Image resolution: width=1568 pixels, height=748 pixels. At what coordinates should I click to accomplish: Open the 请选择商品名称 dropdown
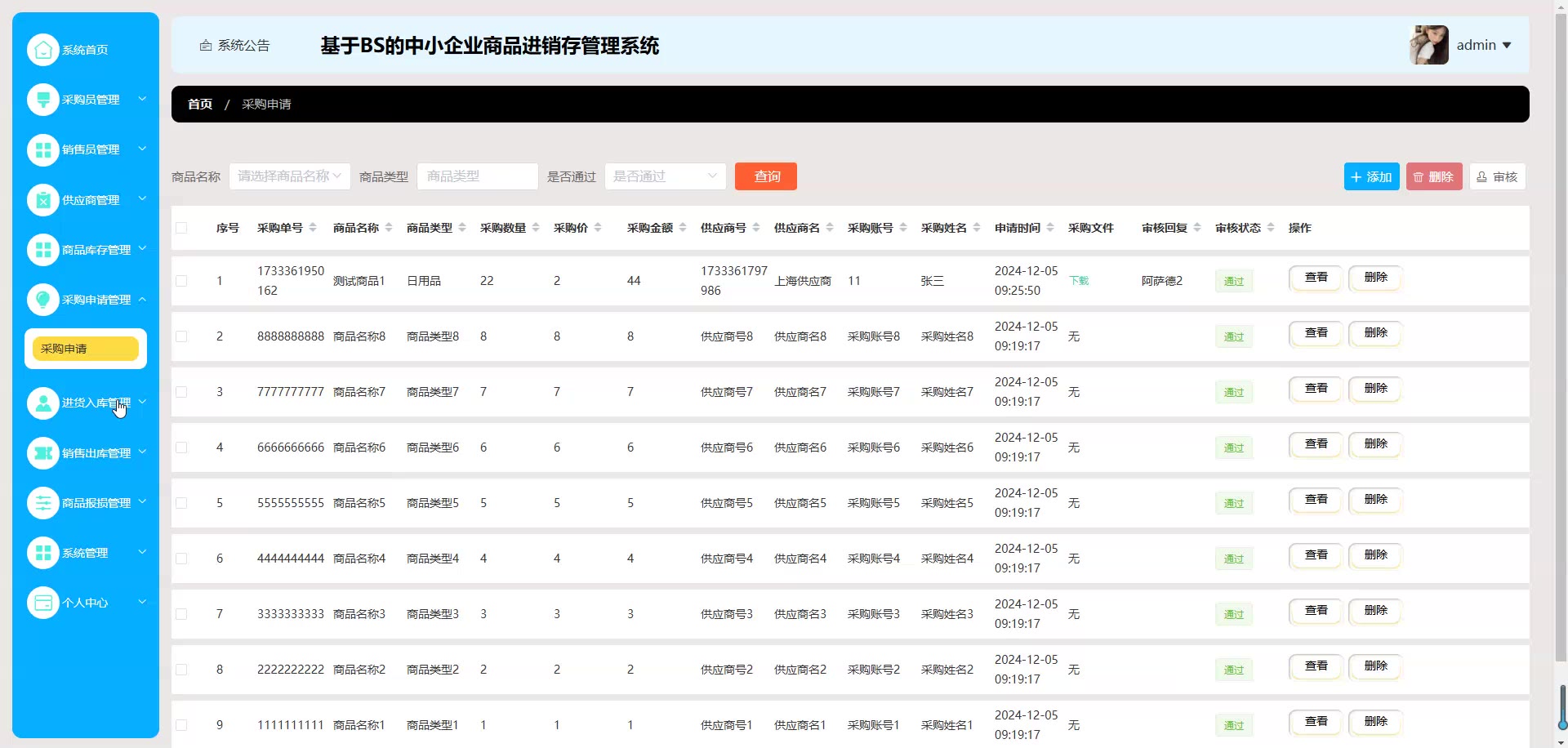289,176
